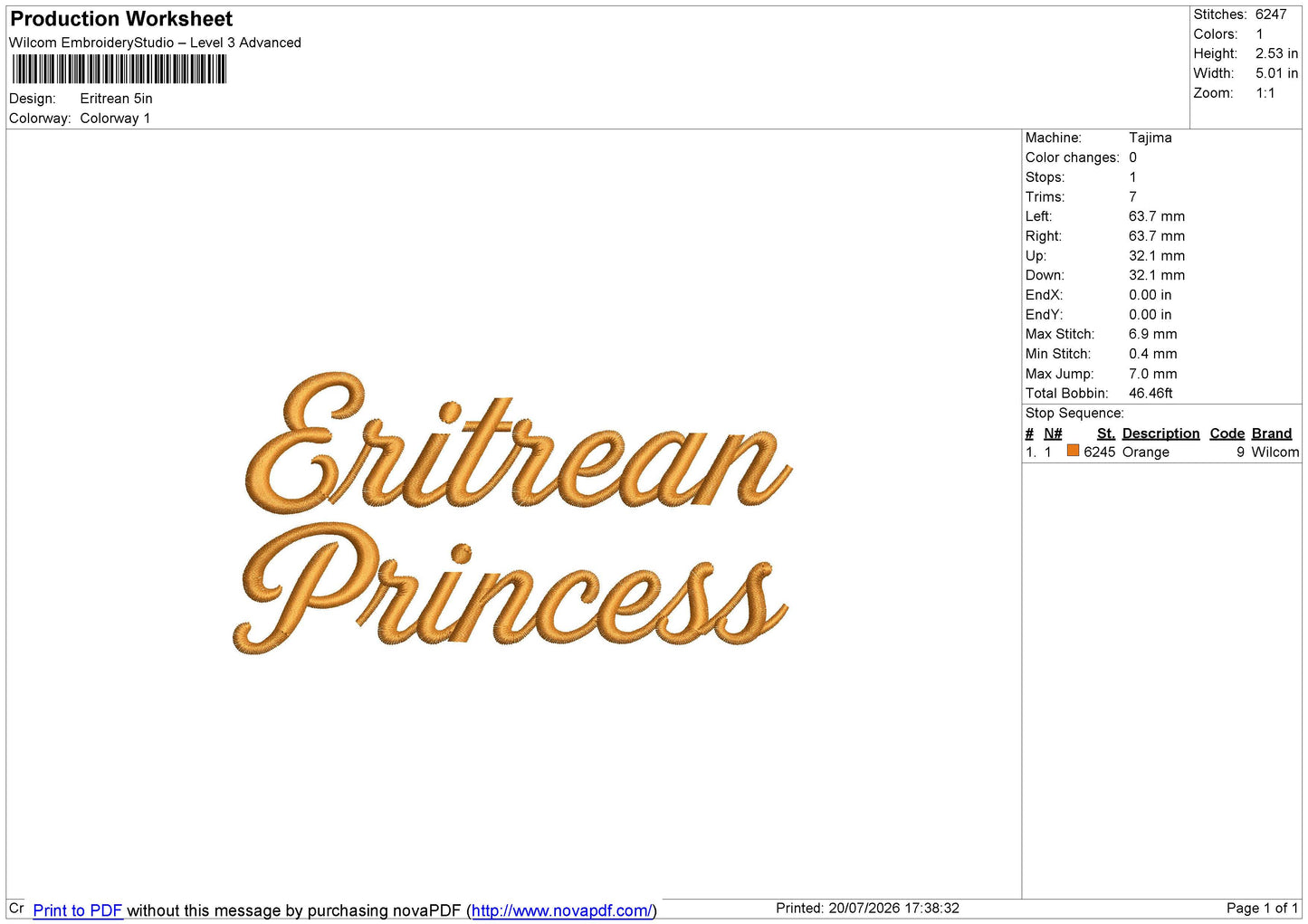This screenshot has height=924, width=1308.
Task: Click the 'Printed: 20/07/2026 17:38:32' timestamp
Action: [x=867, y=909]
